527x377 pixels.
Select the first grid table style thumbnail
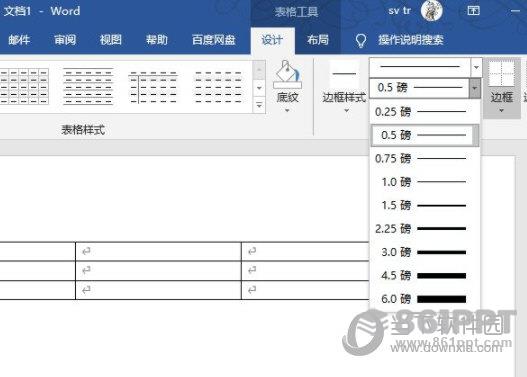pyautogui.click(x=24, y=86)
